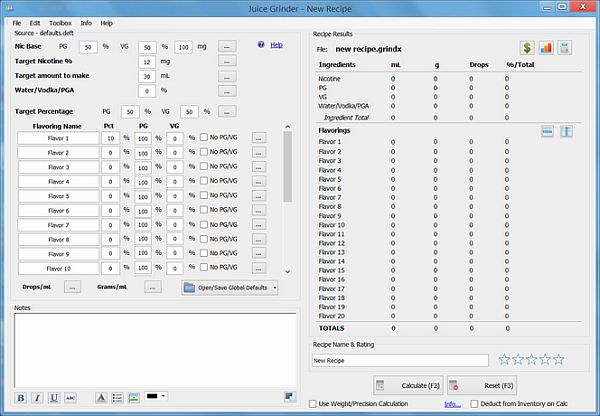Open Nic Base ellipsis options

pos(227,47)
